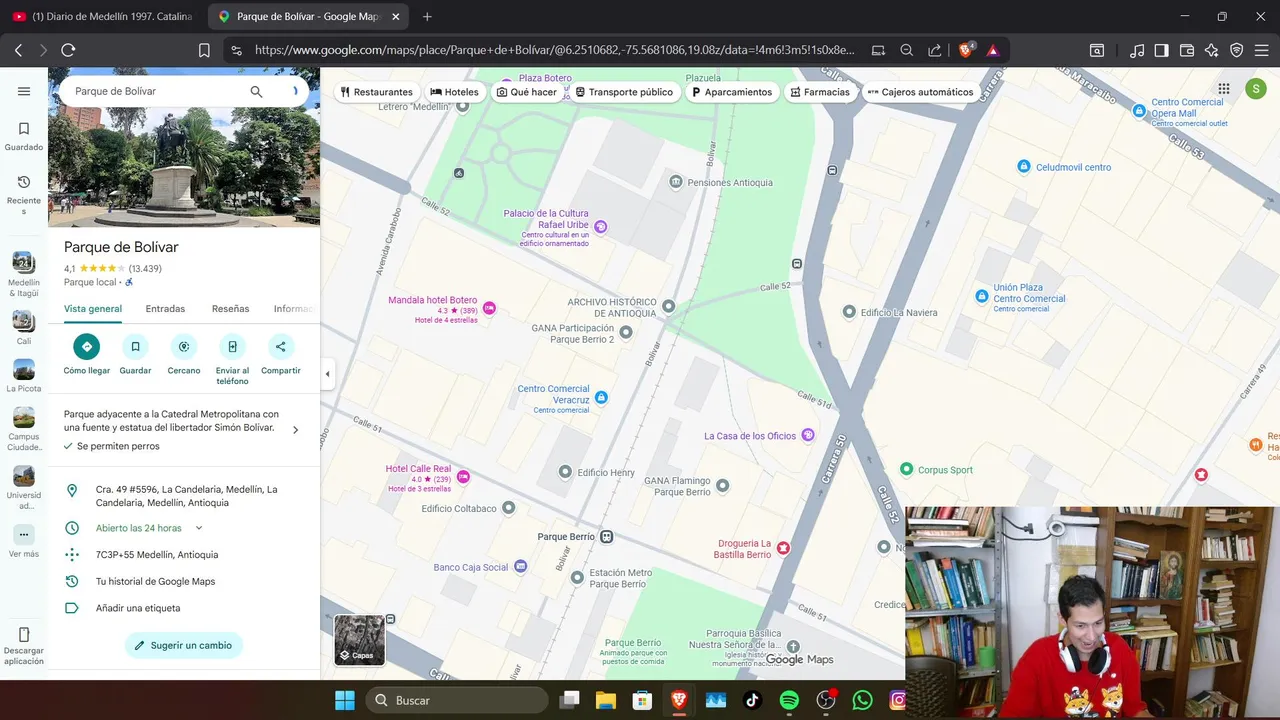Click Palacio de la Cultura pin
This screenshot has width=1280, height=720.
tap(600, 227)
